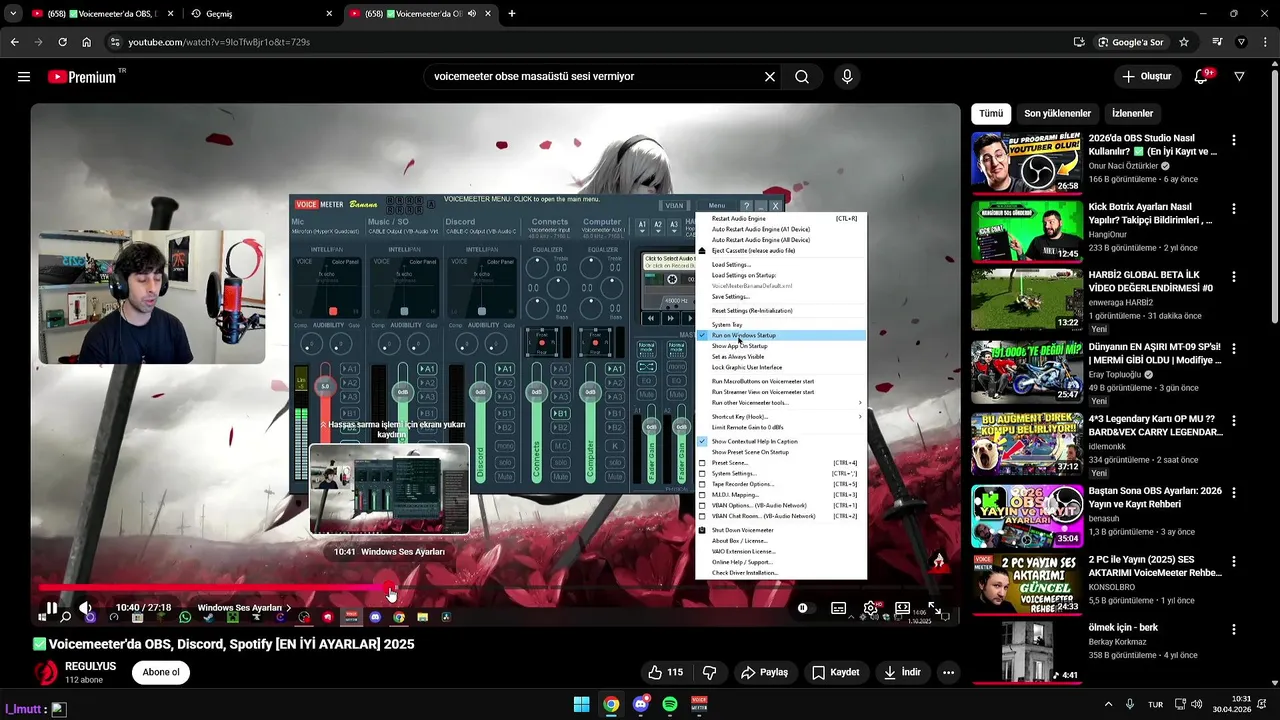1280x720 pixels.
Task: Toggle Show Contextual Help In Caption entry
Action: coord(781,441)
